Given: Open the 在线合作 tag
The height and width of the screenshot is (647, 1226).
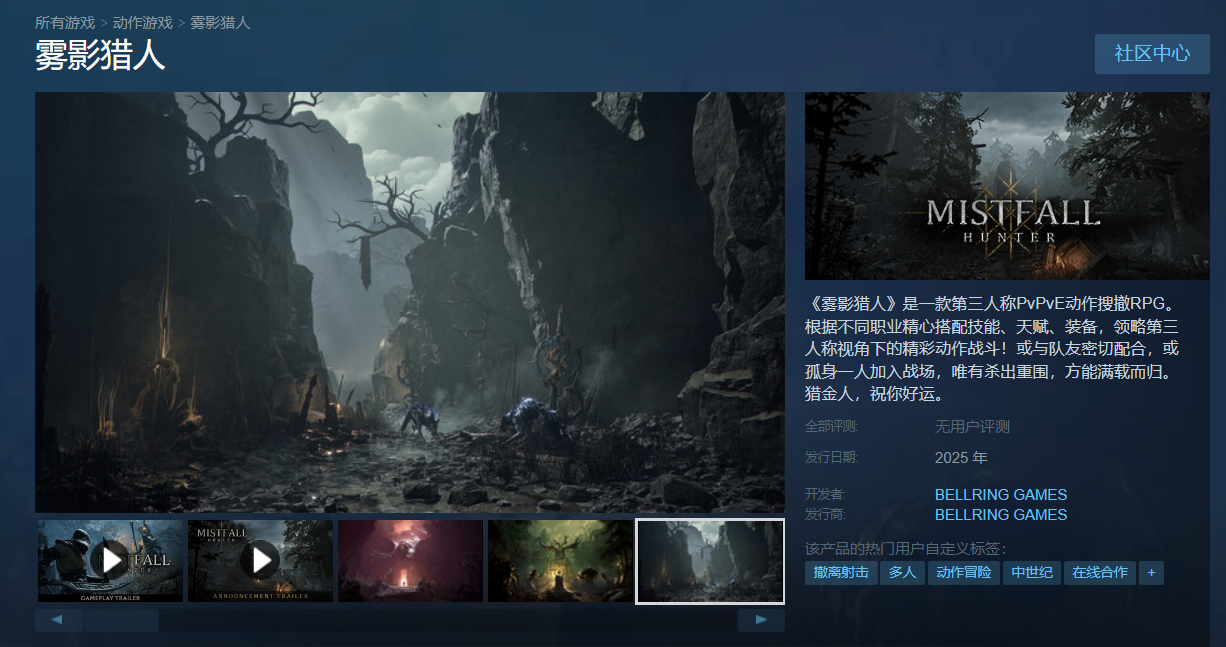Looking at the screenshot, I should 1099,573.
